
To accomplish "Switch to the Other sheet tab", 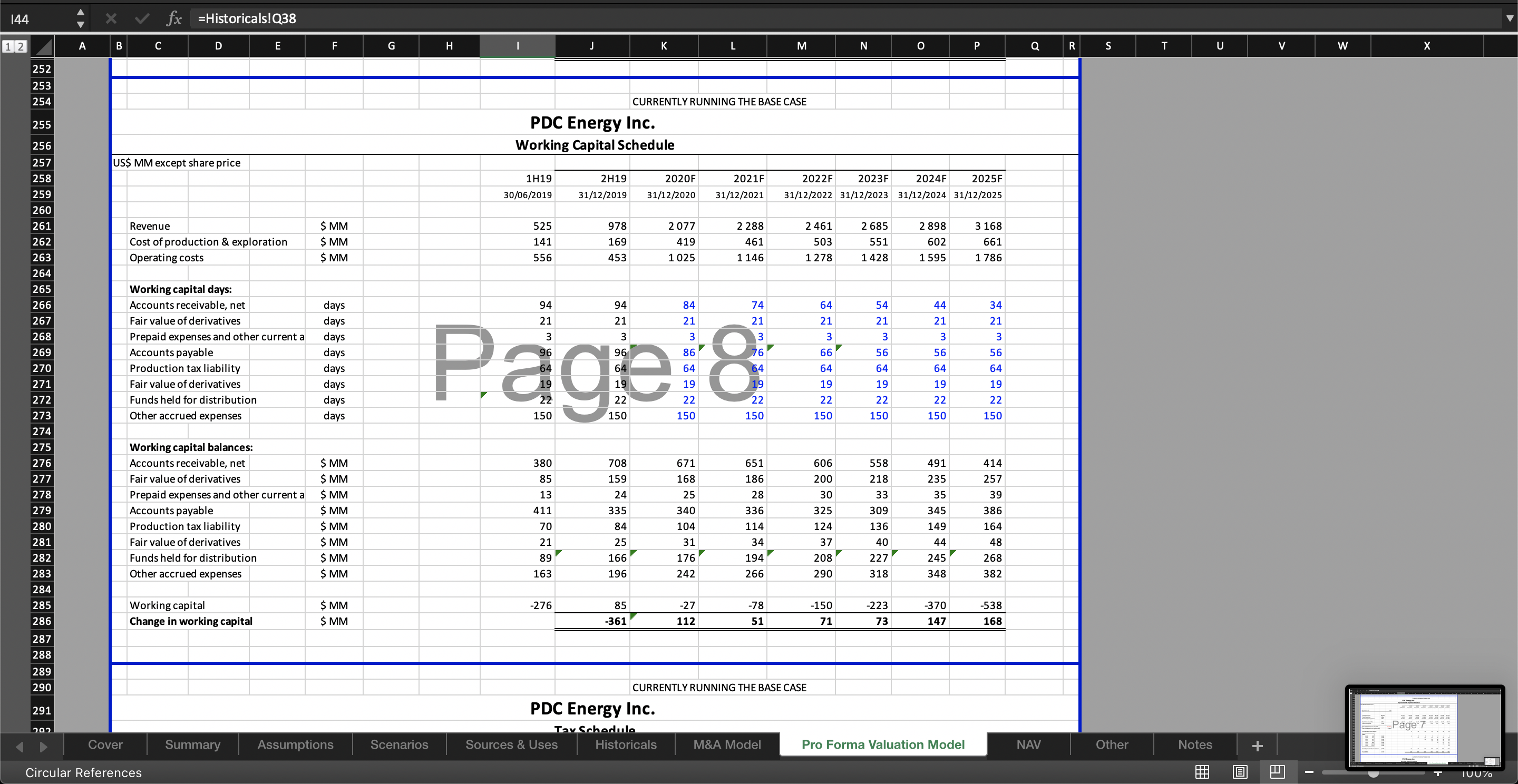I will (1112, 744).
